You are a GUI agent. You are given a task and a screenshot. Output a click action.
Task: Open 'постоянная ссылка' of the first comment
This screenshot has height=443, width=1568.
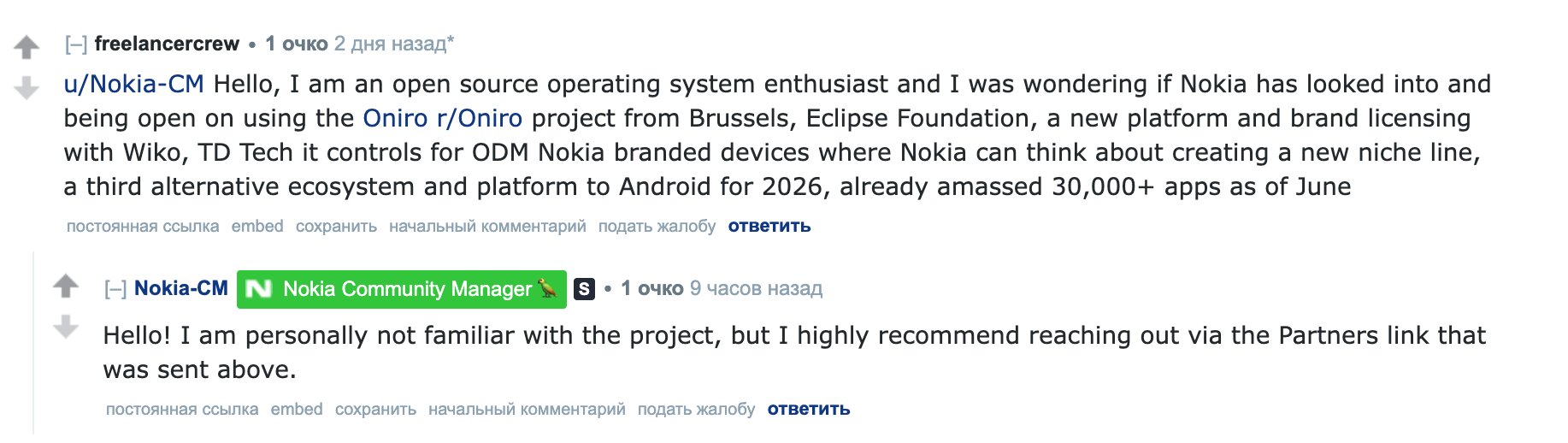click(x=143, y=227)
